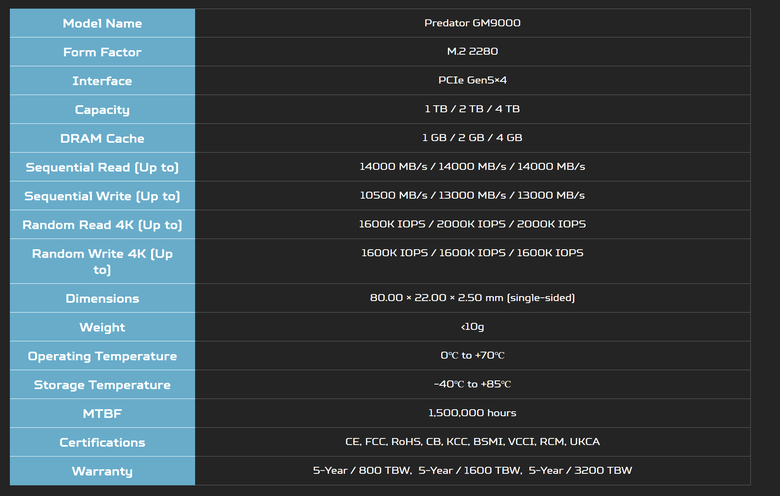Select '1 GB / 2 GB / 4 GB' value
This screenshot has width=780, height=496.
click(x=472, y=138)
